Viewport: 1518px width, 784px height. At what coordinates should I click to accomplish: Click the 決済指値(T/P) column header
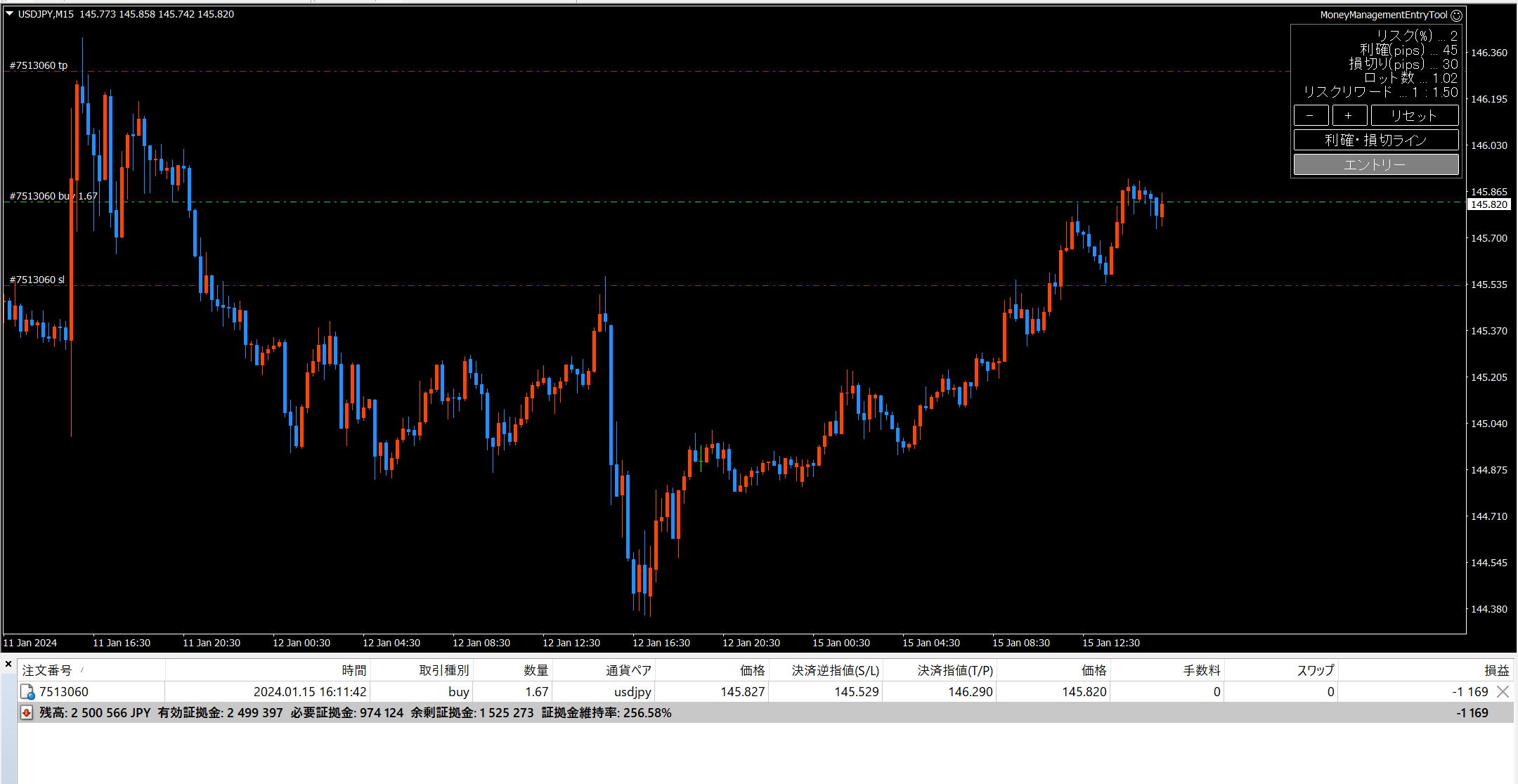point(954,671)
